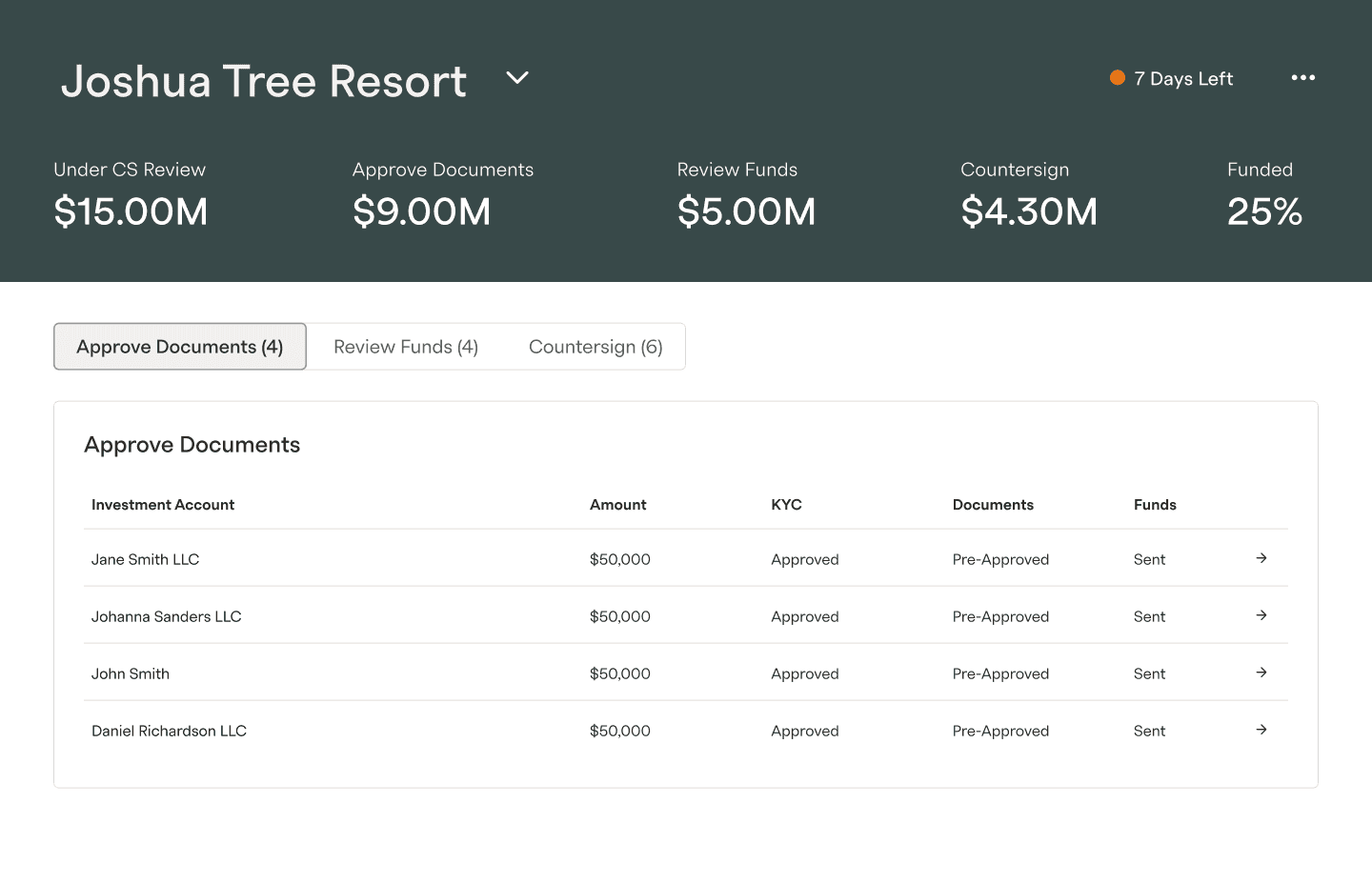
Task: Click the KYC column header
Action: pos(786,505)
